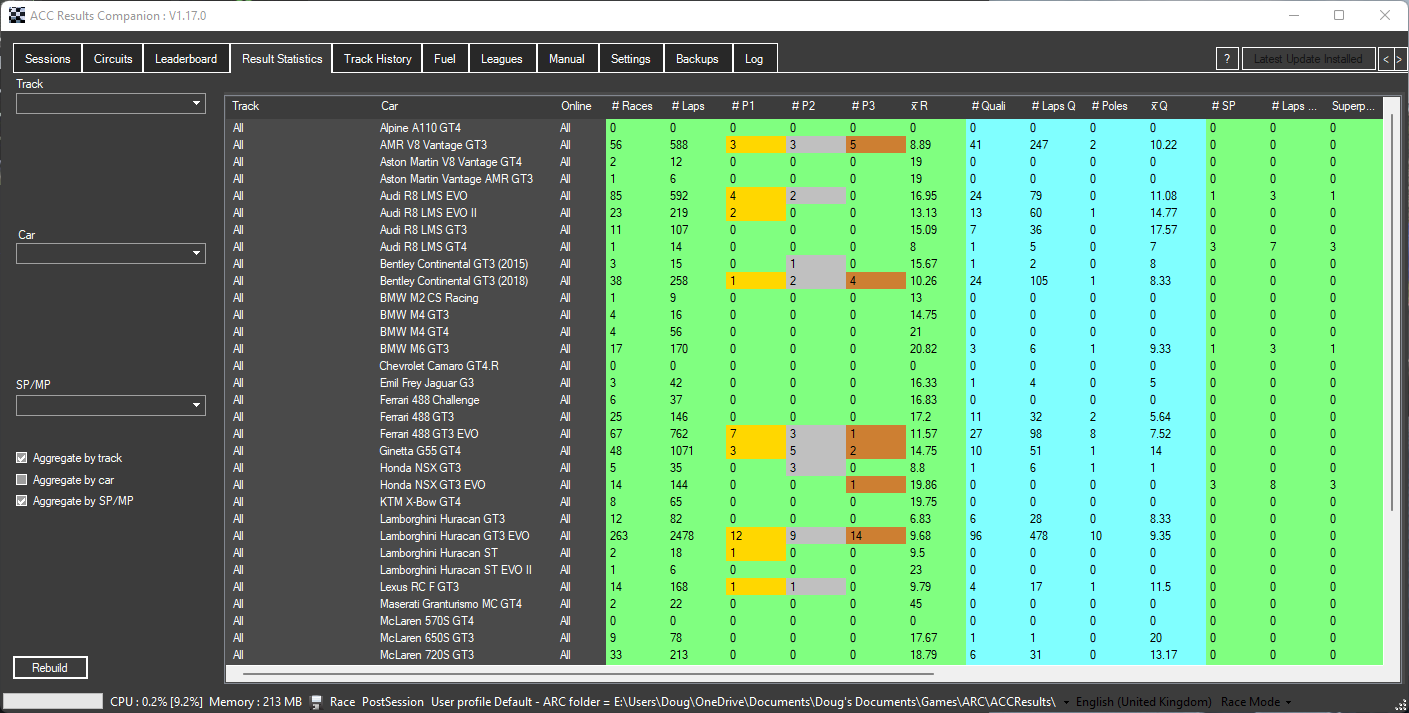Click the checkered flag app icon

16,16
